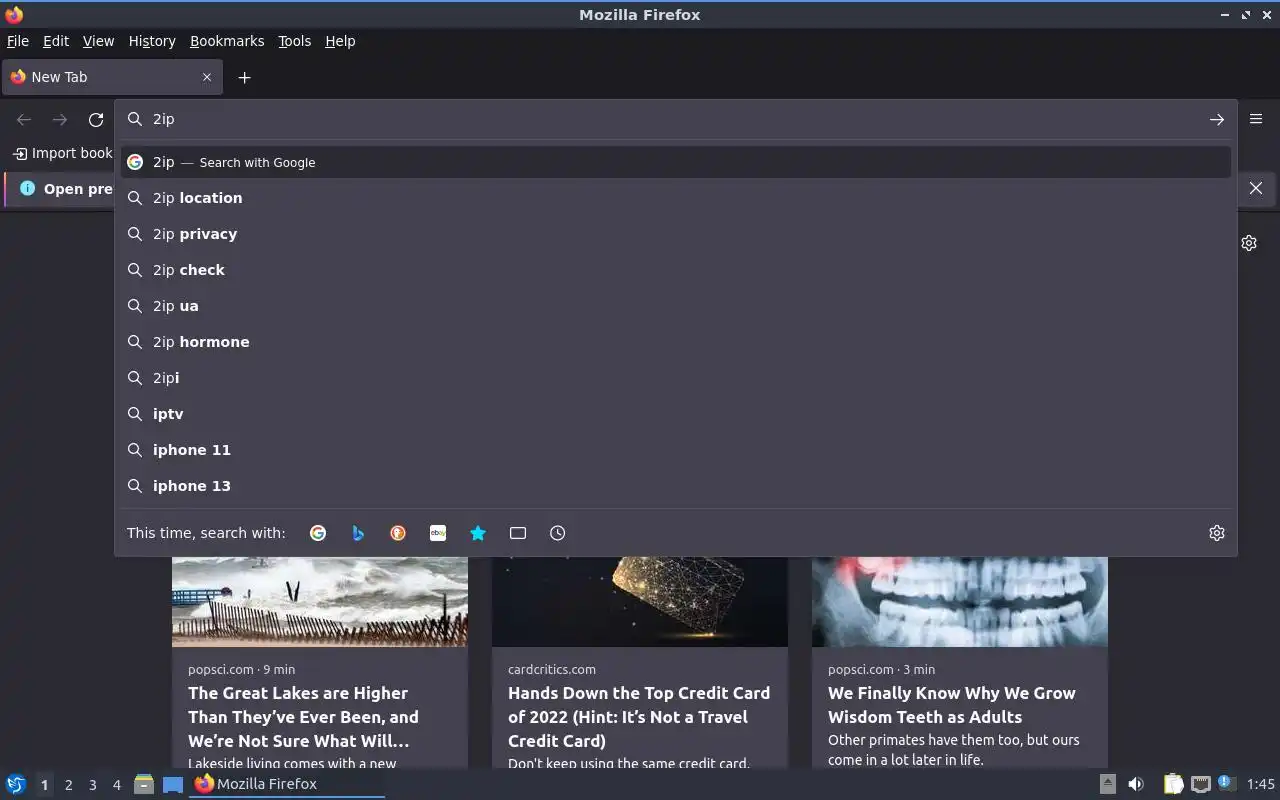Select the '2ip check' suggestion
This screenshot has height=800, width=1280.
(675, 270)
